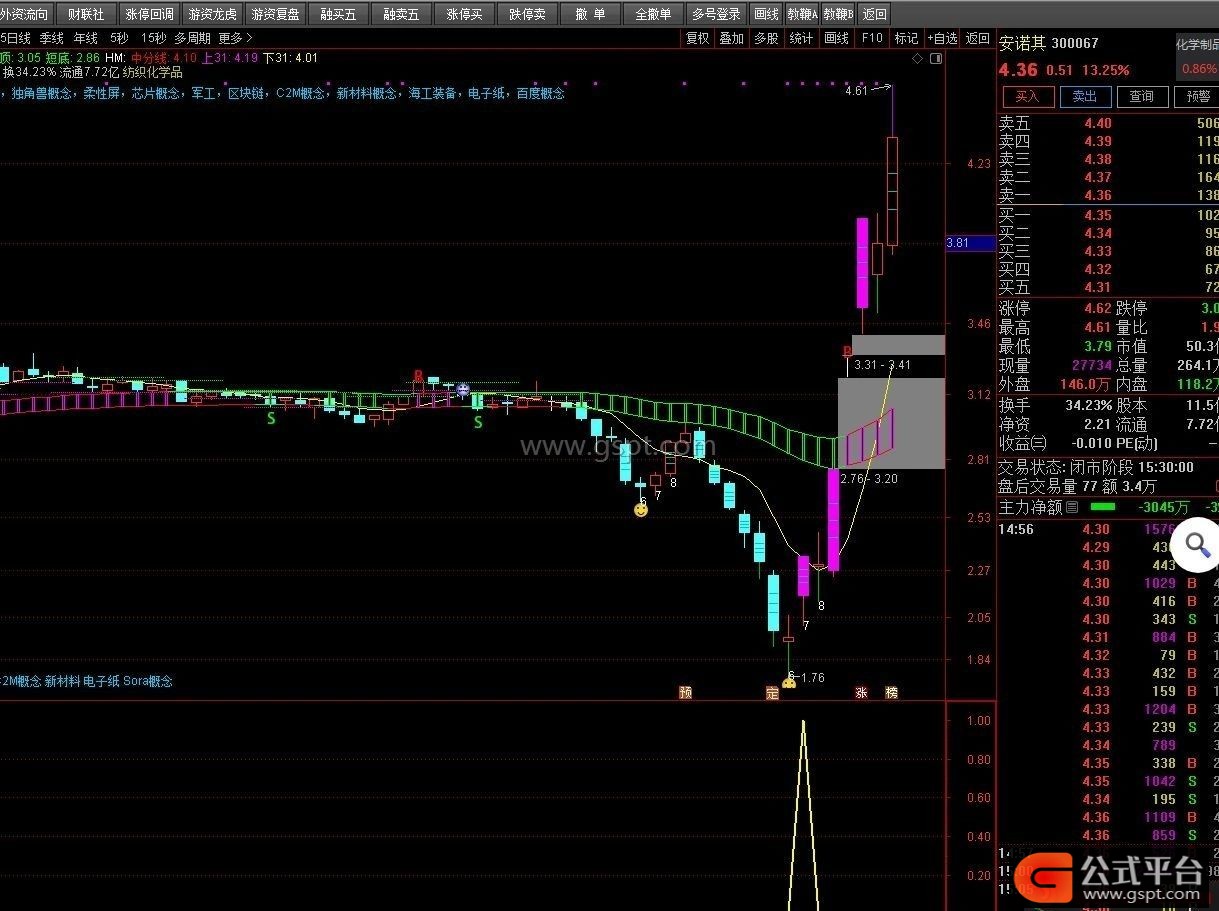The image size is (1219, 911).
Task: Click 融卖五 toolbar button
Action: 402,14
